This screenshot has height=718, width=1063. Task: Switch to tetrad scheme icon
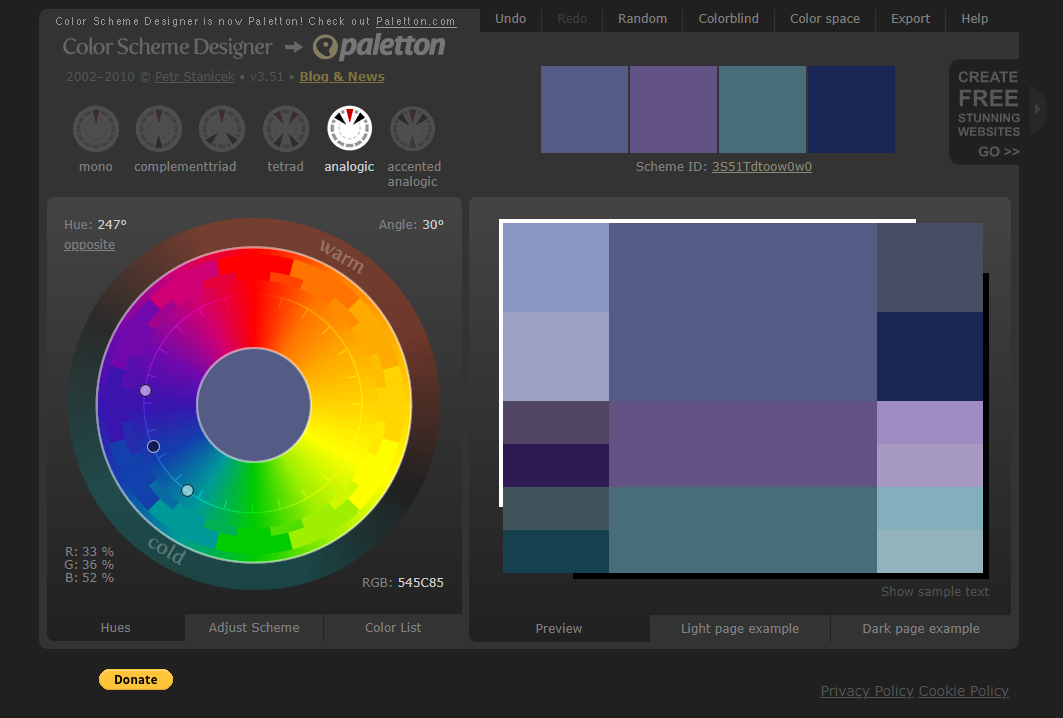point(286,129)
